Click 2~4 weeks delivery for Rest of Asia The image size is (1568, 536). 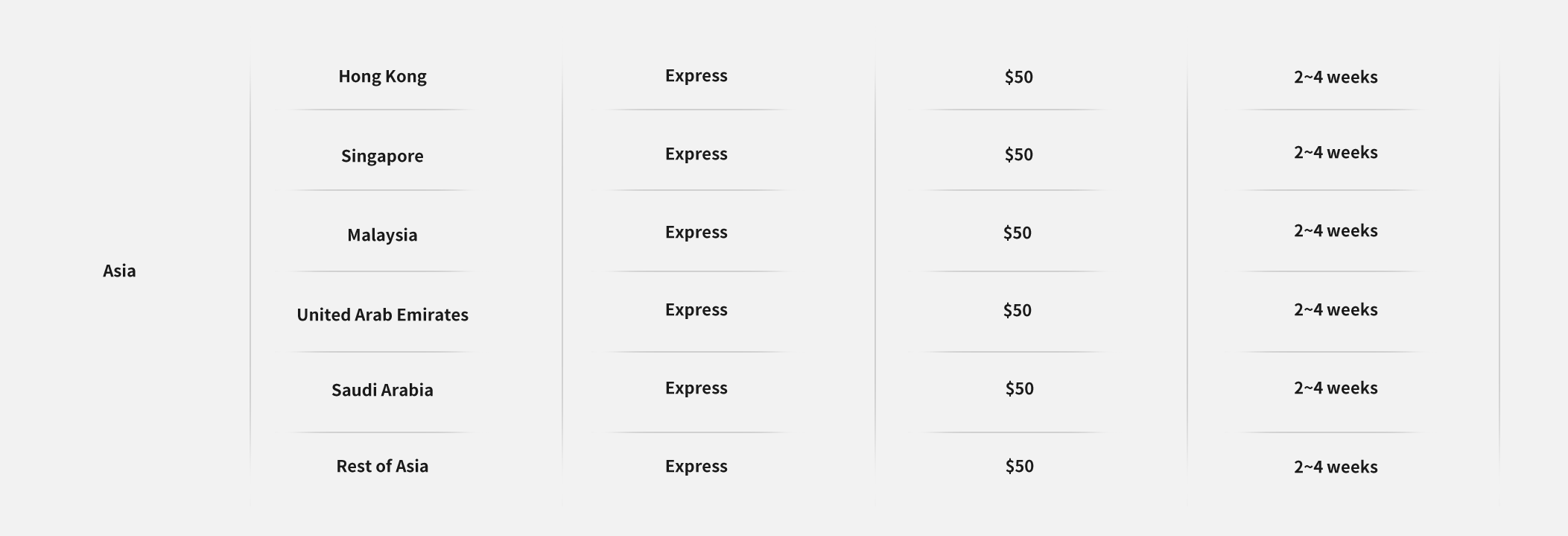(x=1336, y=467)
